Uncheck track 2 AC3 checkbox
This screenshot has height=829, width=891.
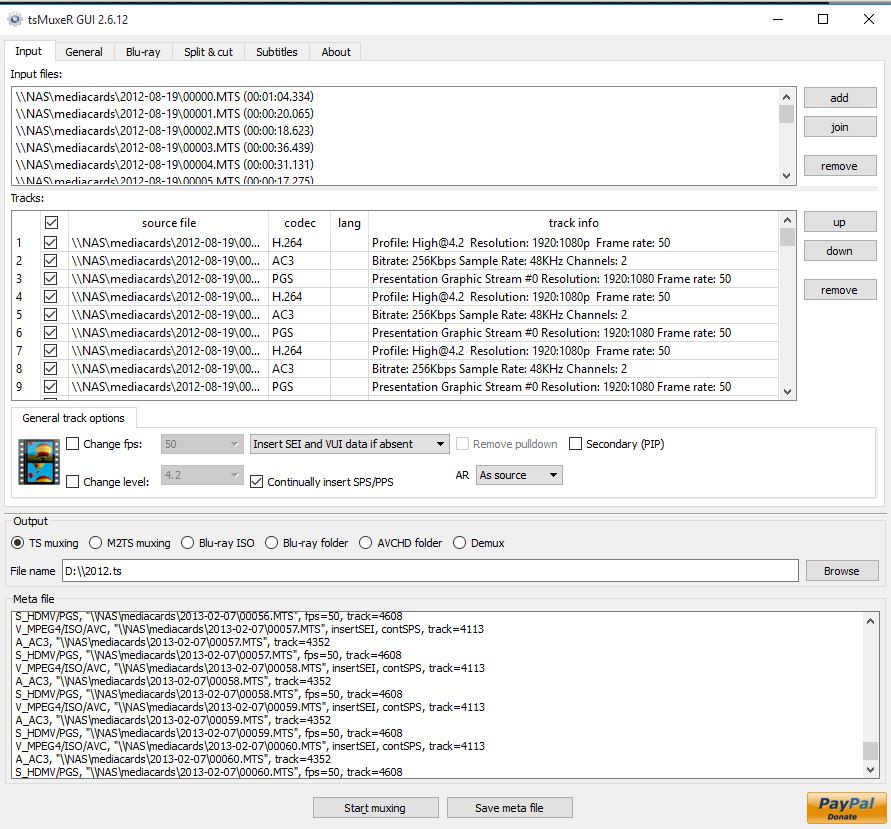[51, 261]
